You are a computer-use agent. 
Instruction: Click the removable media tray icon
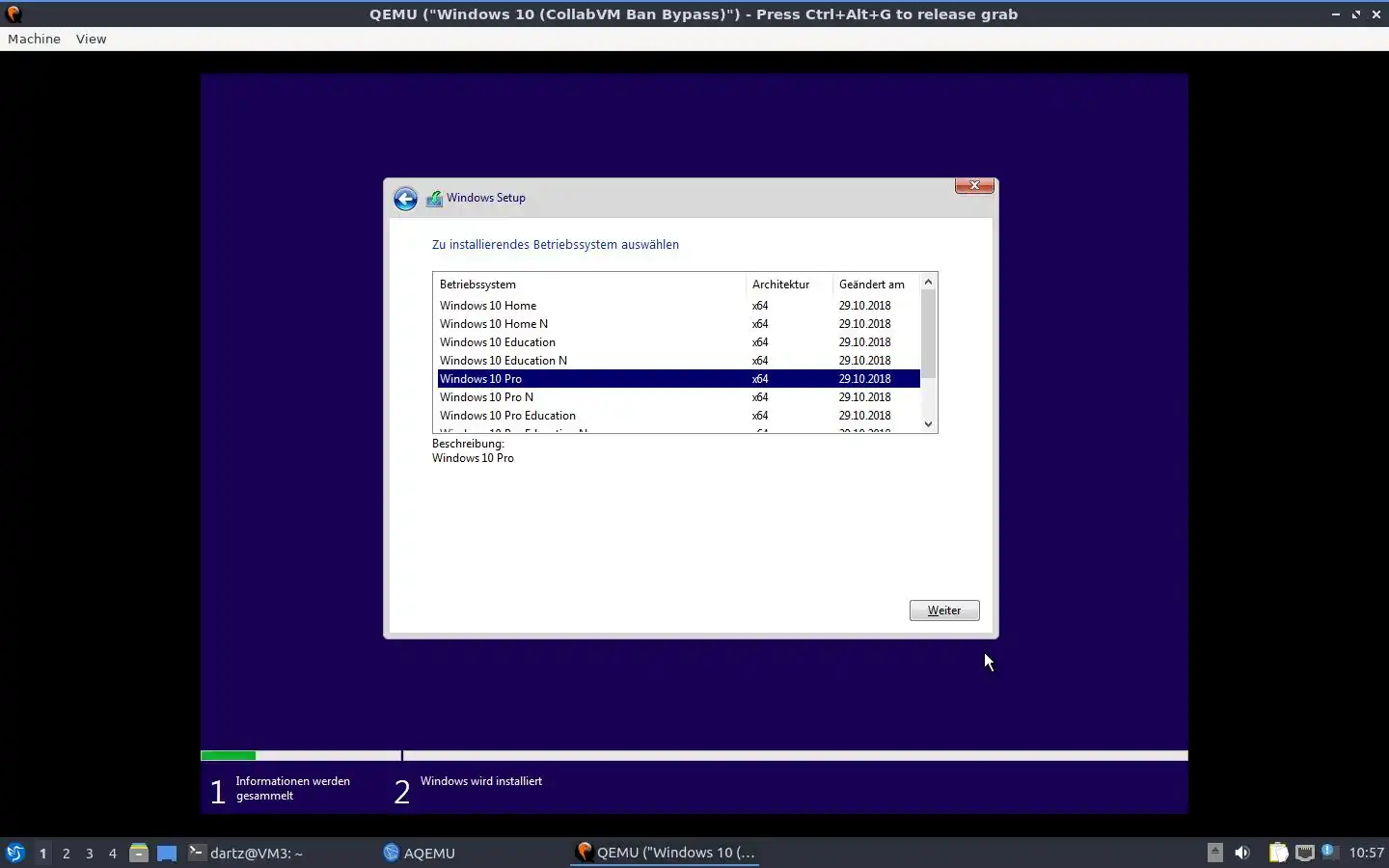tap(1215, 853)
